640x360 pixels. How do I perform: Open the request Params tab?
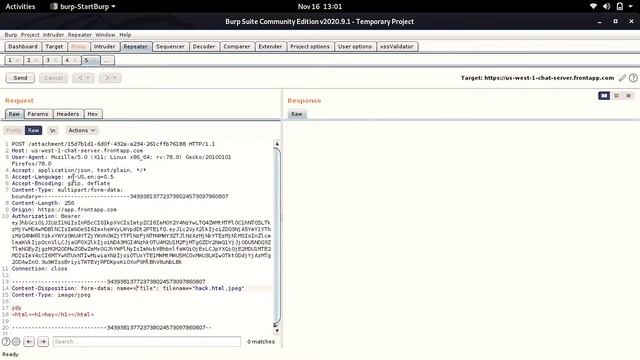coord(38,114)
